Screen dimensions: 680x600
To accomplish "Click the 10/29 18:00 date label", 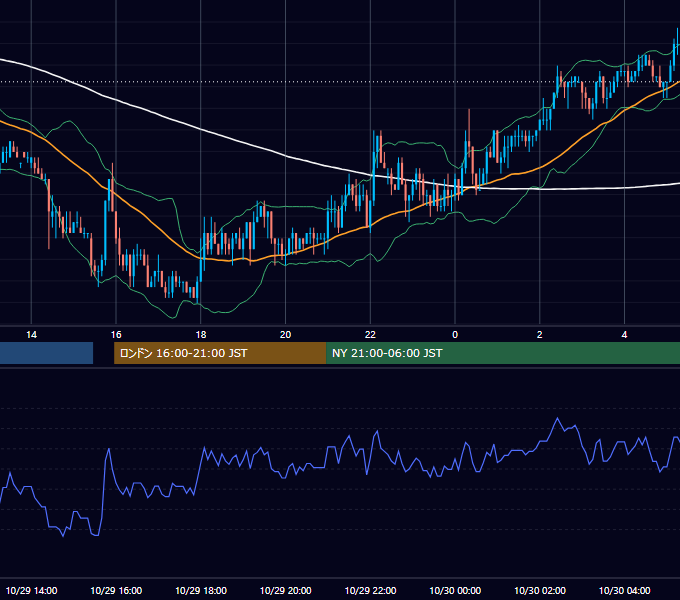I will coord(201,590).
